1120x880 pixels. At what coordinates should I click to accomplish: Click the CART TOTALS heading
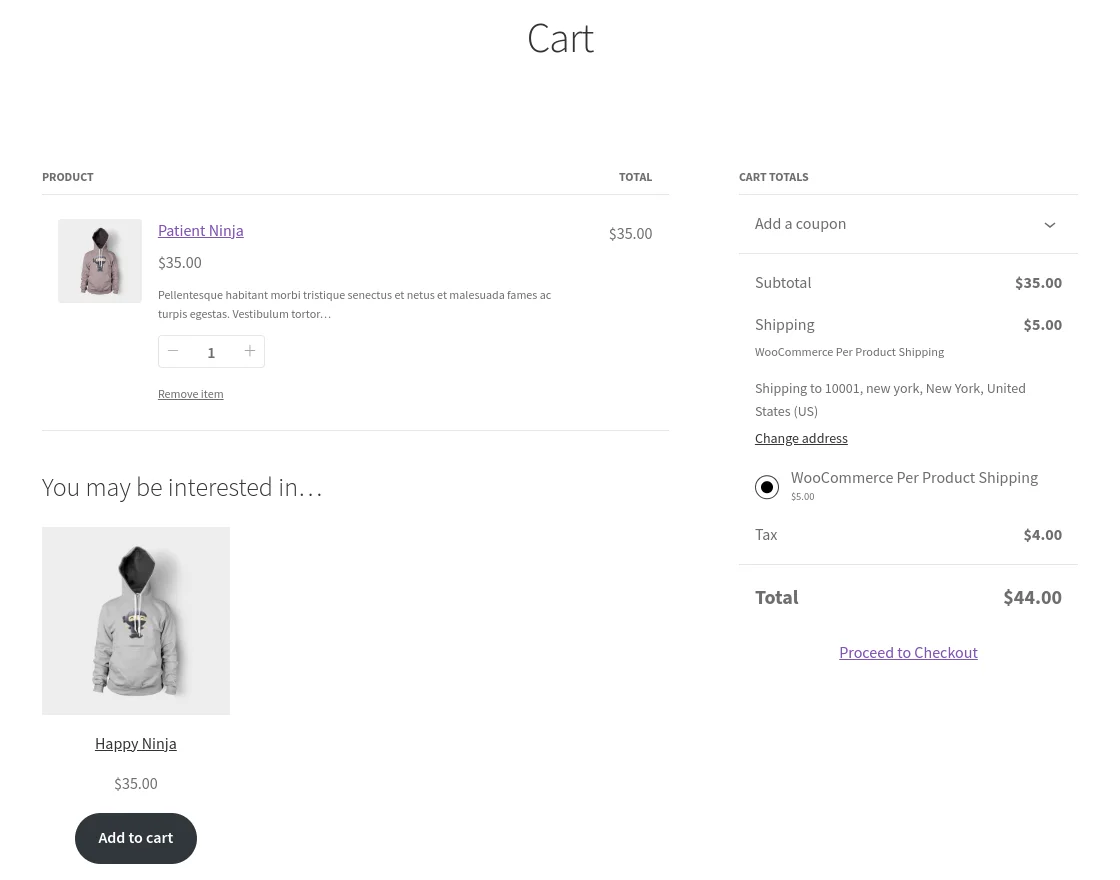(x=773, y=176)
